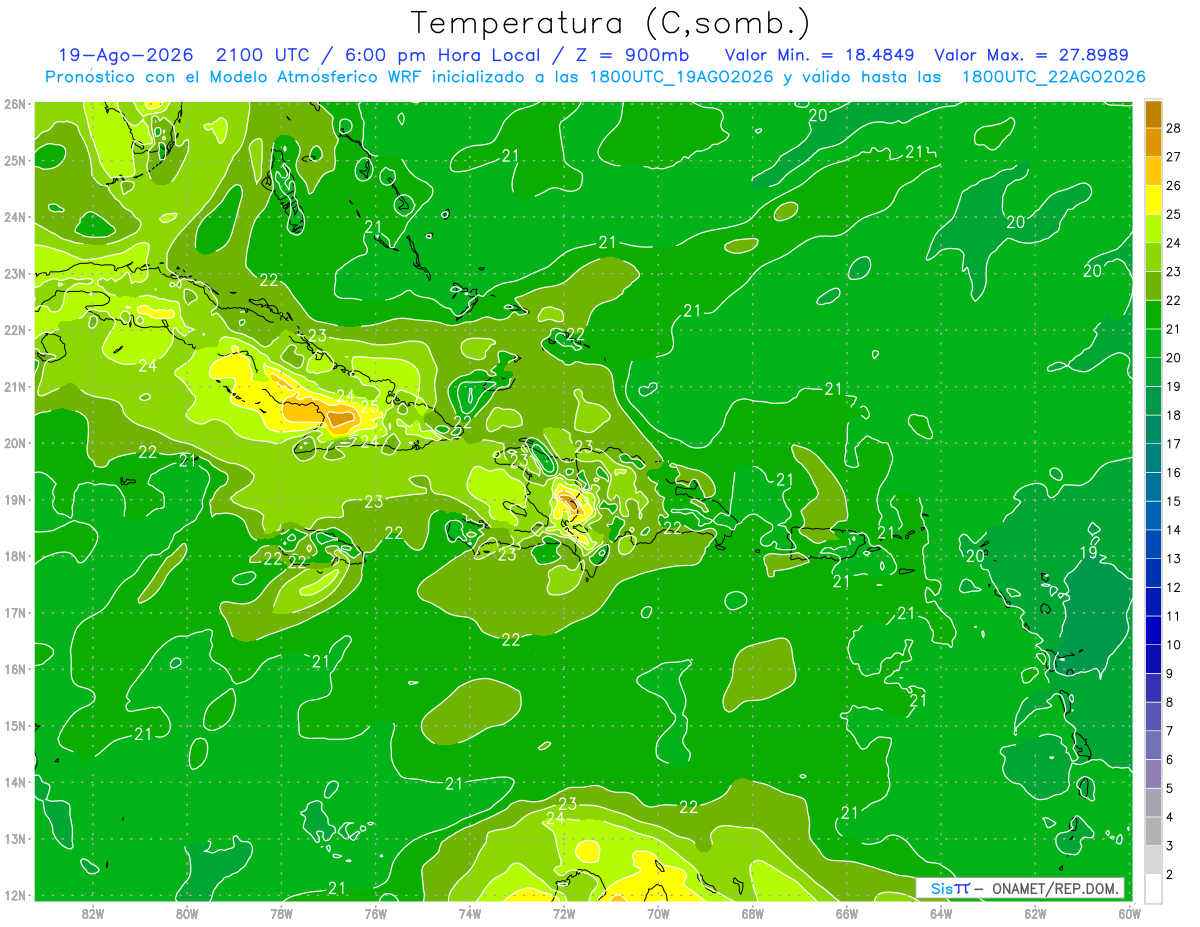
Task: Click the 60W longitude axis label
Action: (1128, 912)
